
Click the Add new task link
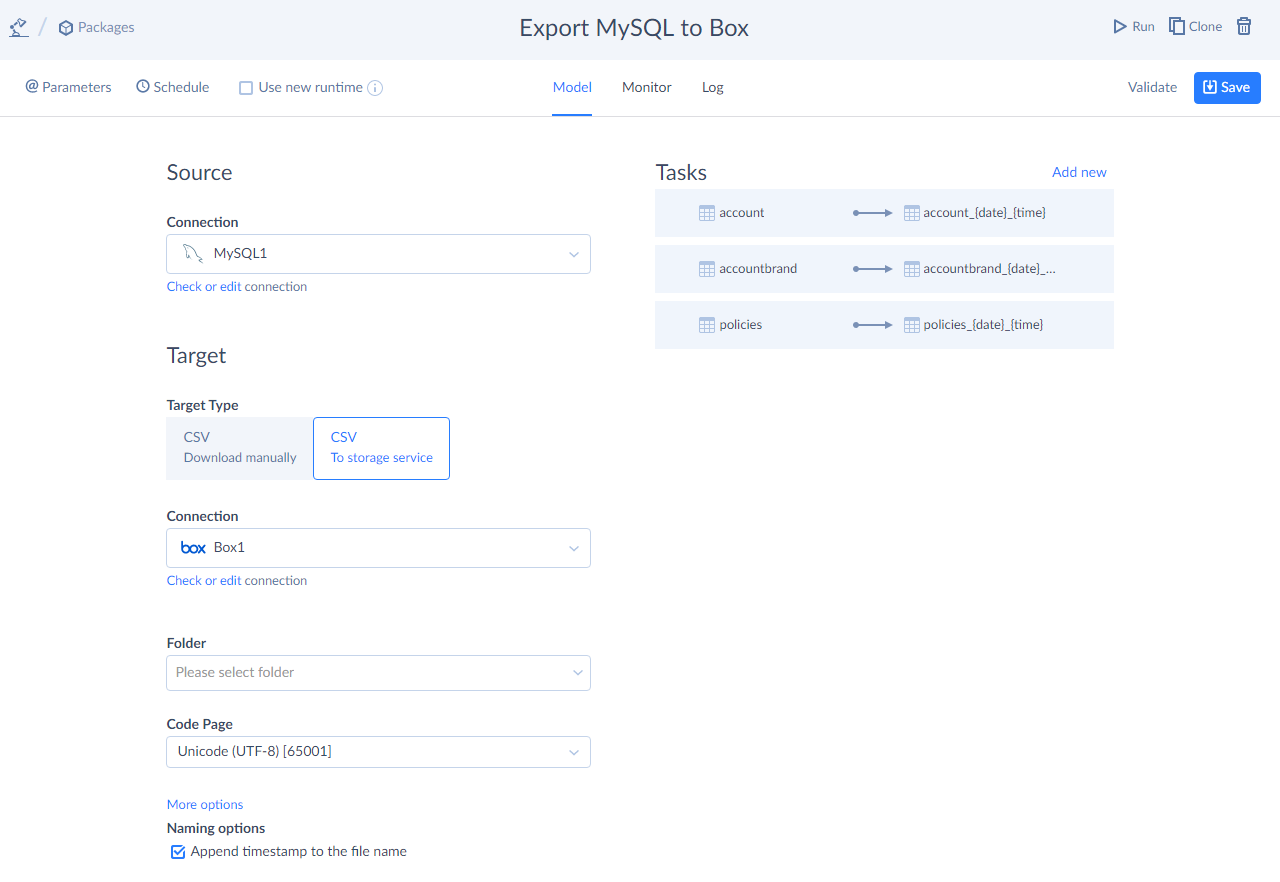click(x=1079, y=172)
